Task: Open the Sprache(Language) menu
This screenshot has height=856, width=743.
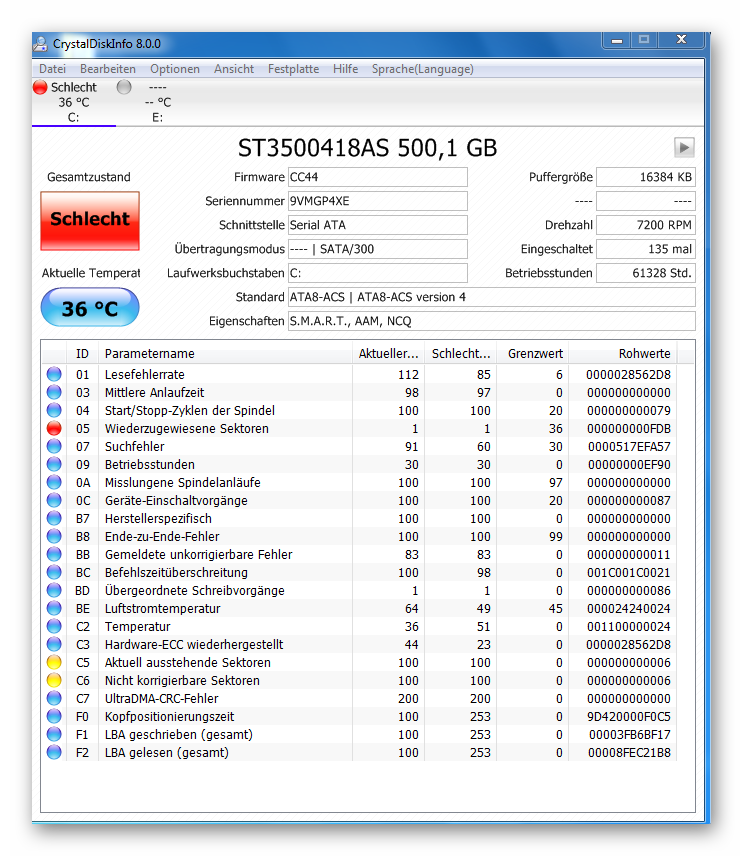Action: pyautogui.click(x=423, y=69)
